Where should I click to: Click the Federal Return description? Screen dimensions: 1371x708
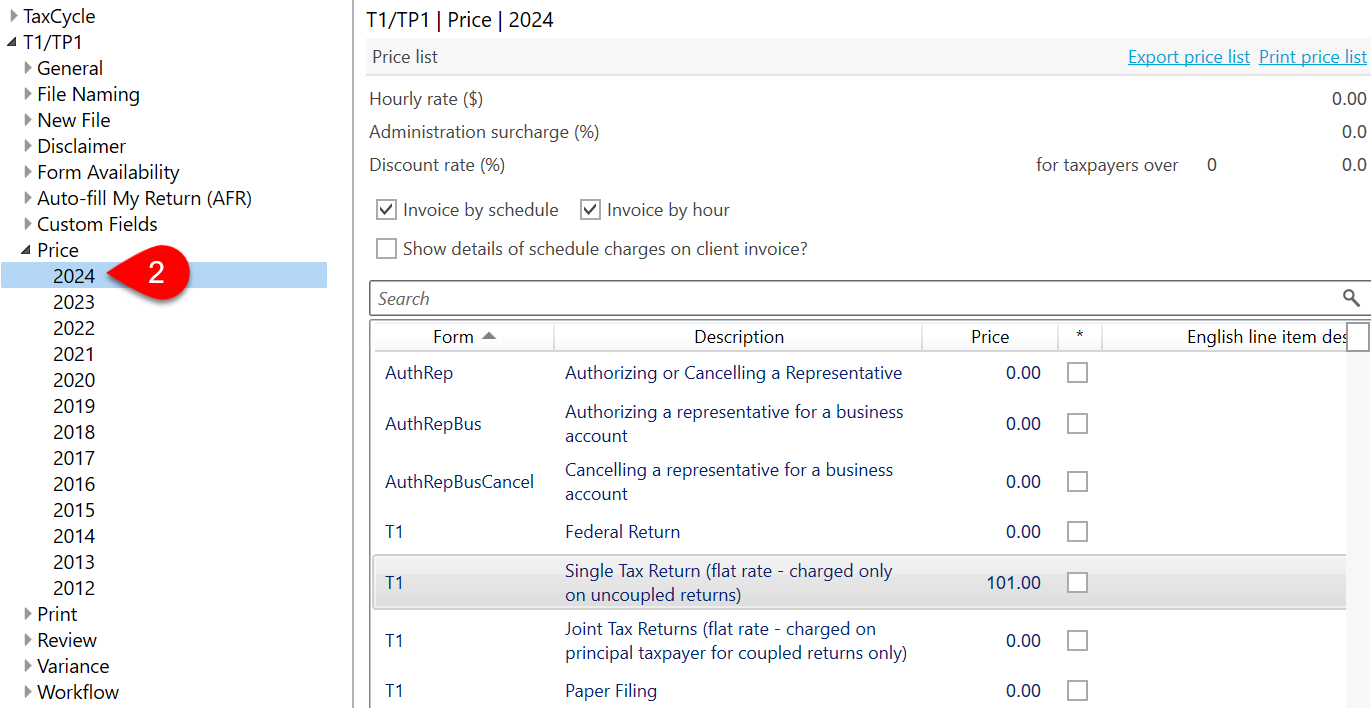pos(622,532)
